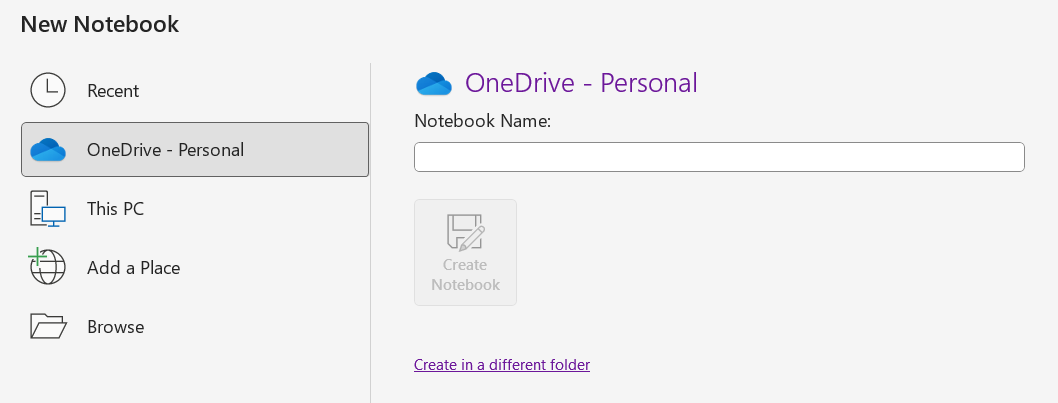Click the OneDrive - Personal purple heading
Screen dimensions: 1058x403
point(581,83)
